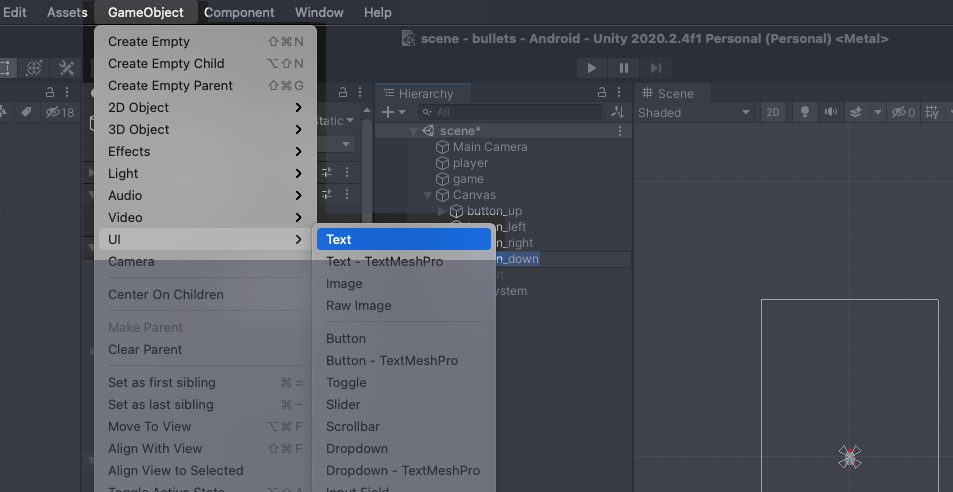Expand the button_up tree node
The height and width of the screenshot is (492, 953).
tap(442, 211)
